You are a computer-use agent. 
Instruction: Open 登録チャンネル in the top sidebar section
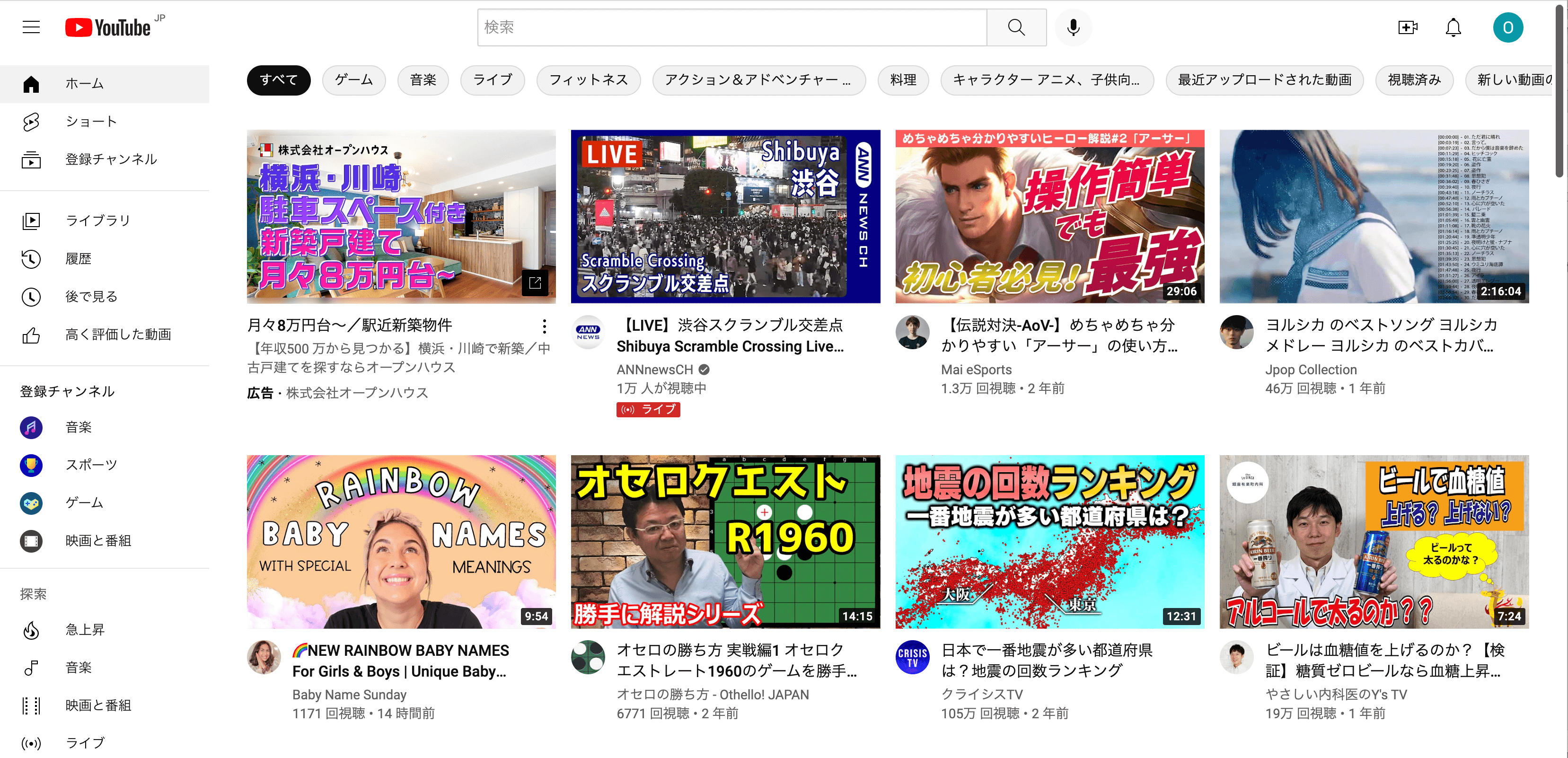click(104, 159)
